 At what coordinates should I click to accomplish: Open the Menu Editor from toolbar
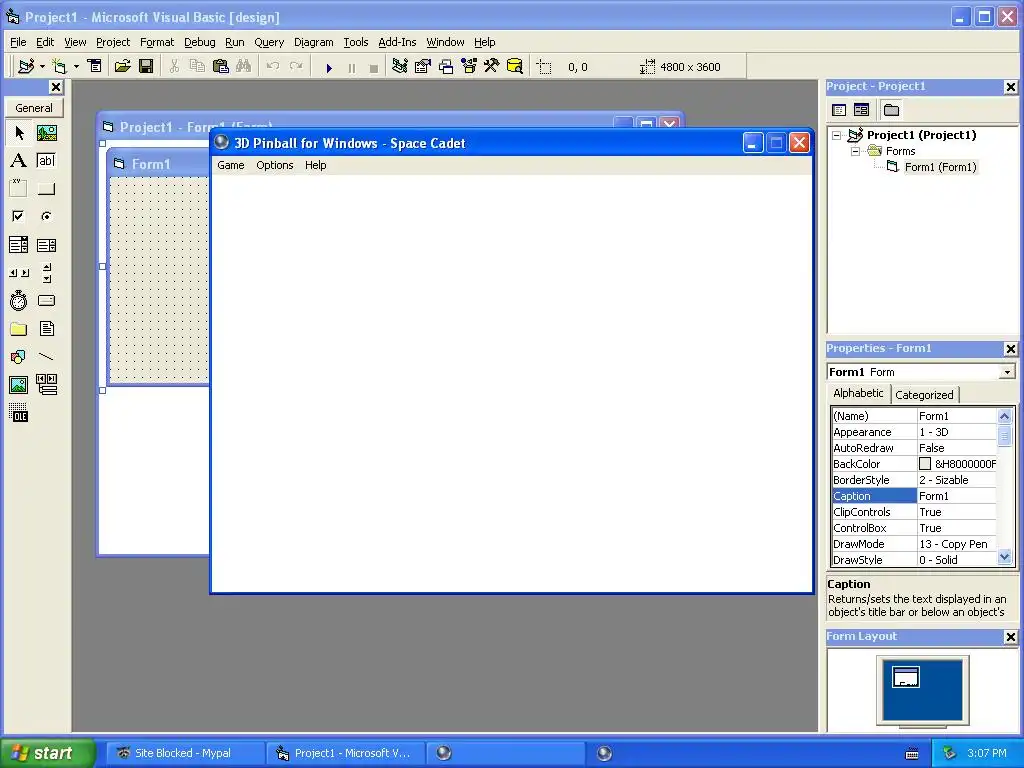95,66
